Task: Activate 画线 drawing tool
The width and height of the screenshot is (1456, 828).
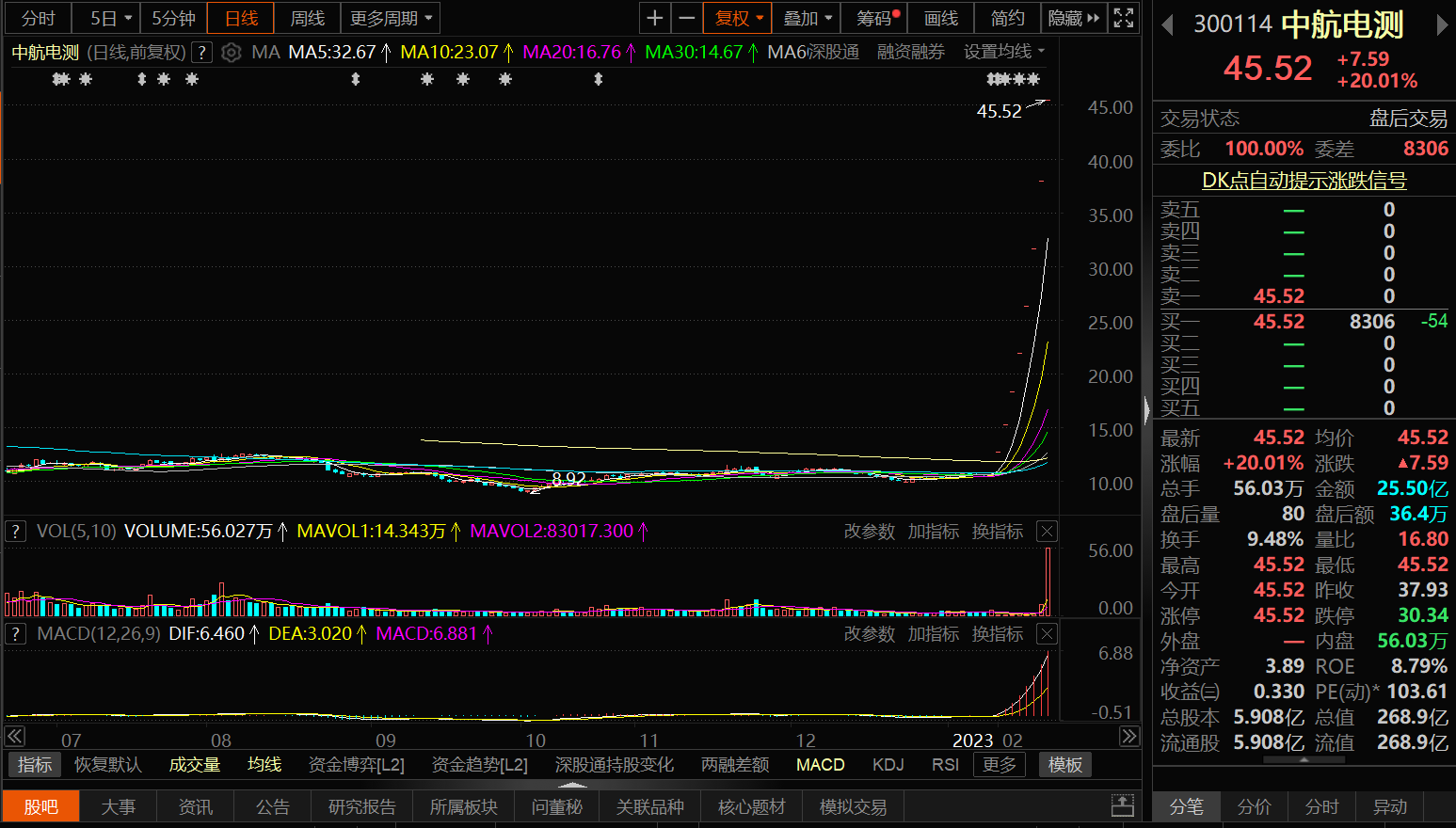Action: click(x=941, y=18)
